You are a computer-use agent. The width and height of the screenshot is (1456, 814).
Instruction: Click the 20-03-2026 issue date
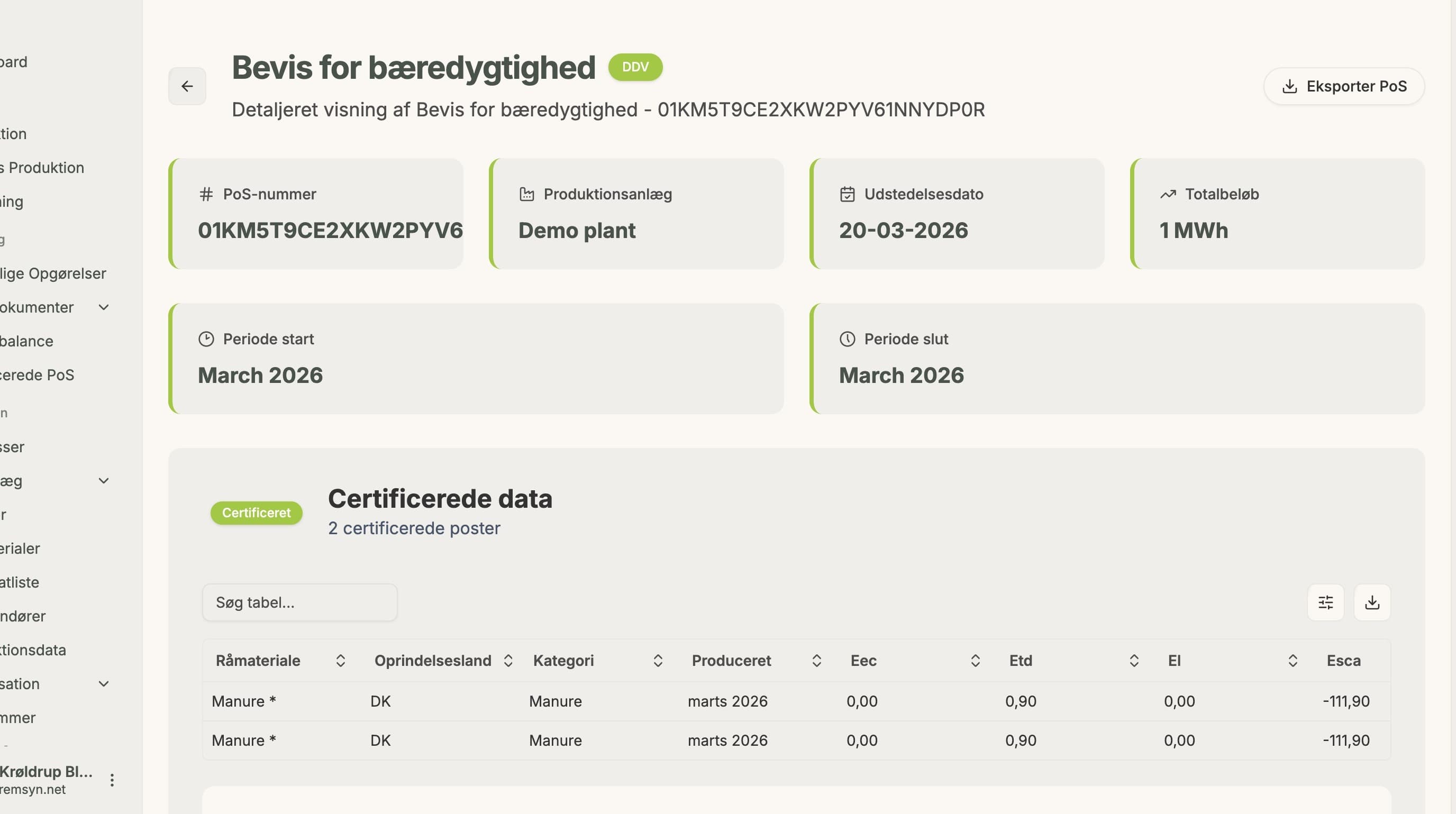[x=903, y=231]
